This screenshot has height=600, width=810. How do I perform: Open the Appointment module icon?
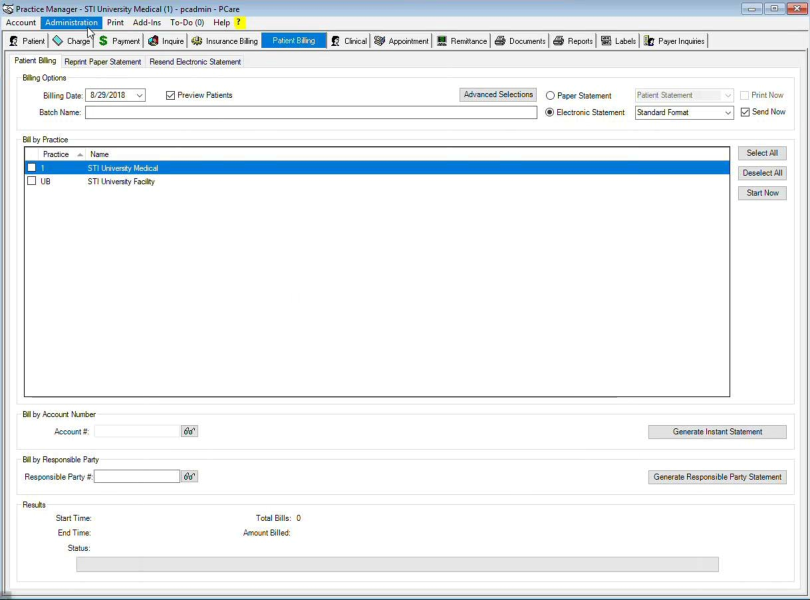380,41
